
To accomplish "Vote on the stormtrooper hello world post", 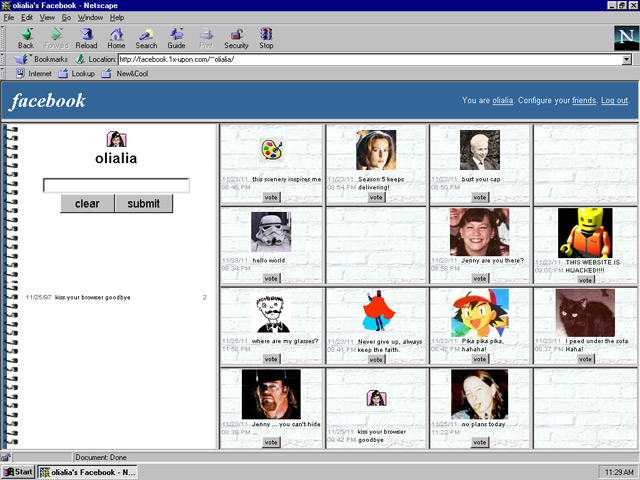I will 272,278.
